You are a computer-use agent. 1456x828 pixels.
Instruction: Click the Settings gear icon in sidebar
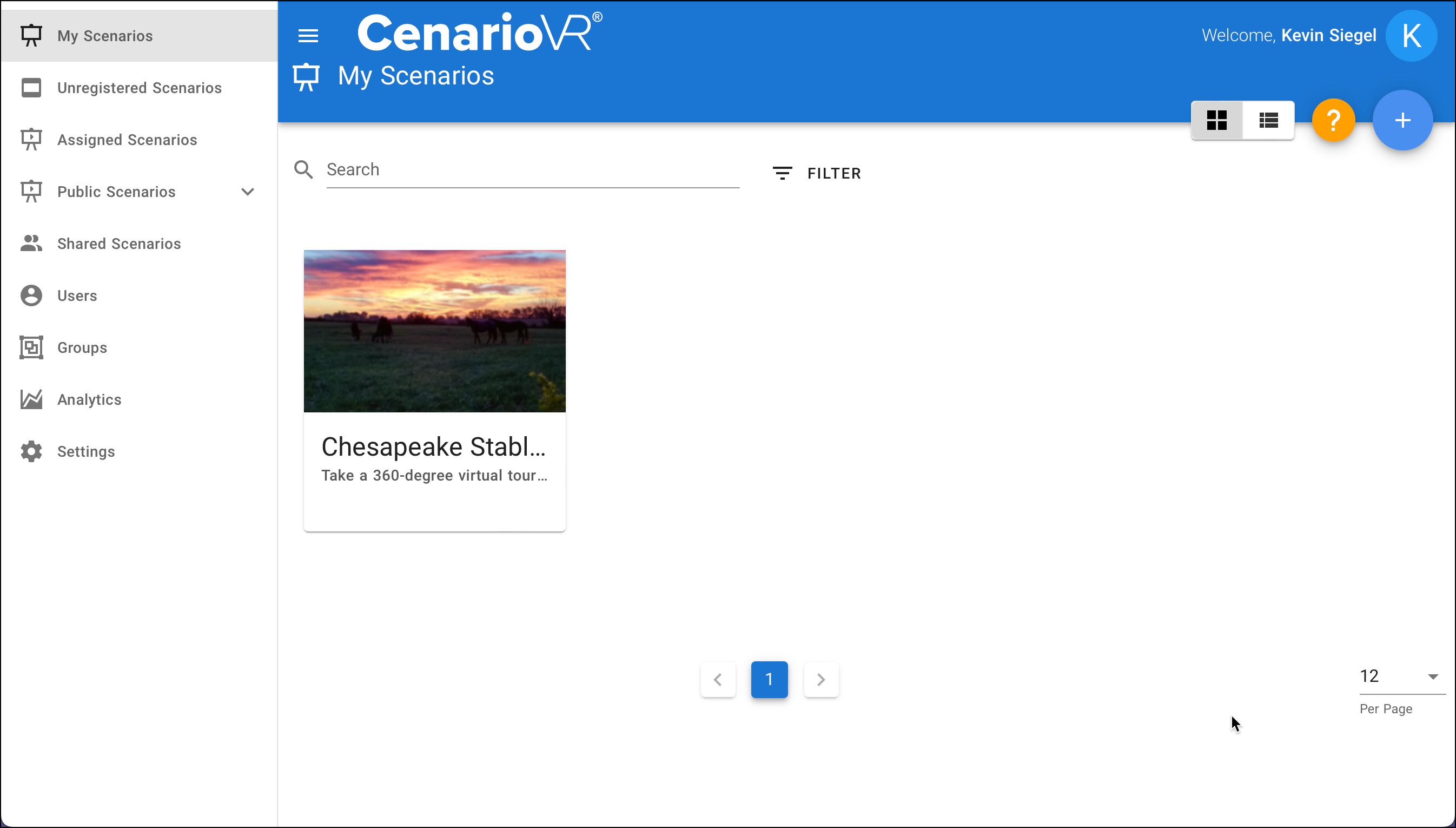pos(31,451)
